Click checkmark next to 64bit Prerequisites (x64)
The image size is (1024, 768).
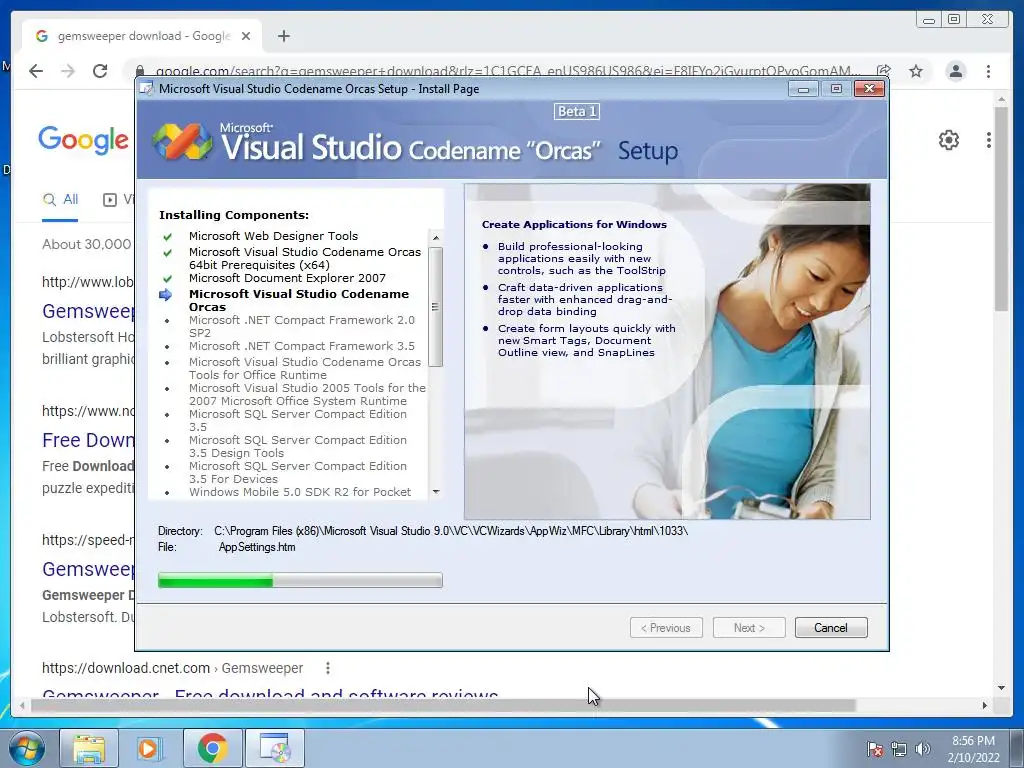(x=168, y=252)
